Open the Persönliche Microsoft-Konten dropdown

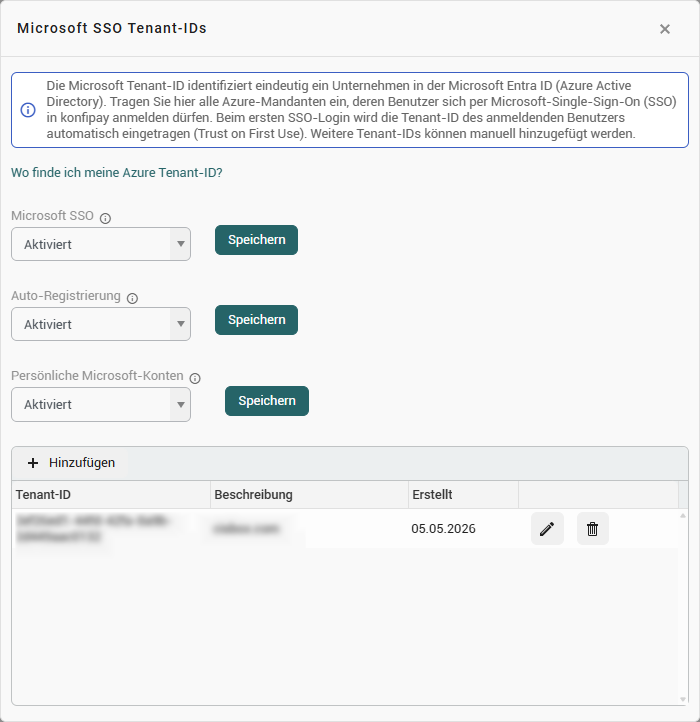click(101, 404)
